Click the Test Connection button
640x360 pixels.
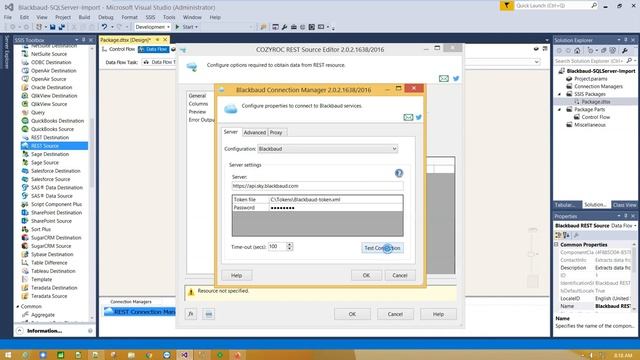click(382, 248)
